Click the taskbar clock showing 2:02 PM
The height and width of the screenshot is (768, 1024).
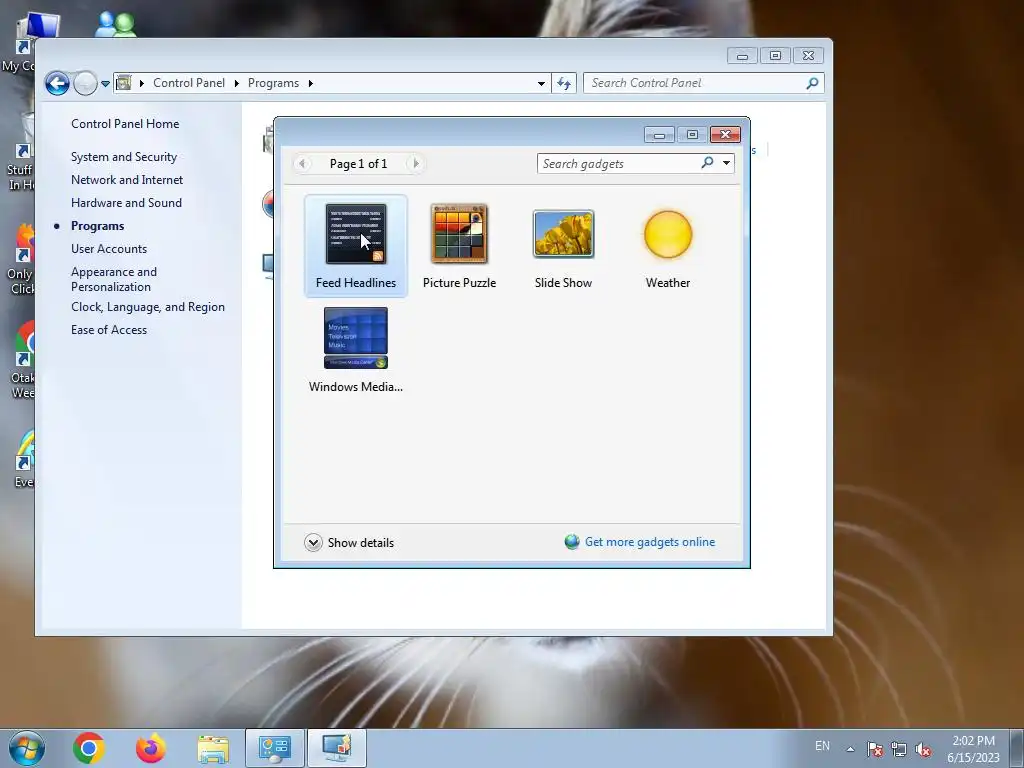pos(973,749)
